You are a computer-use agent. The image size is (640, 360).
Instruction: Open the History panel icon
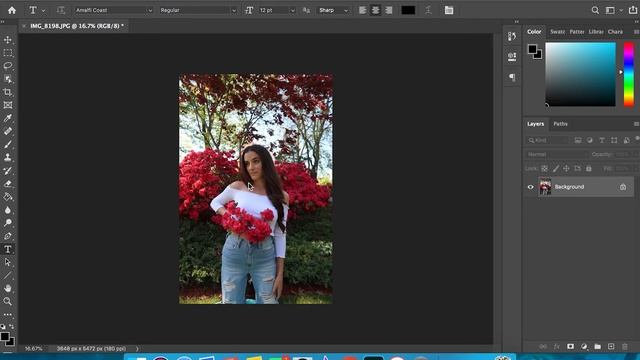pyautogui.click(x=512, y=36)
